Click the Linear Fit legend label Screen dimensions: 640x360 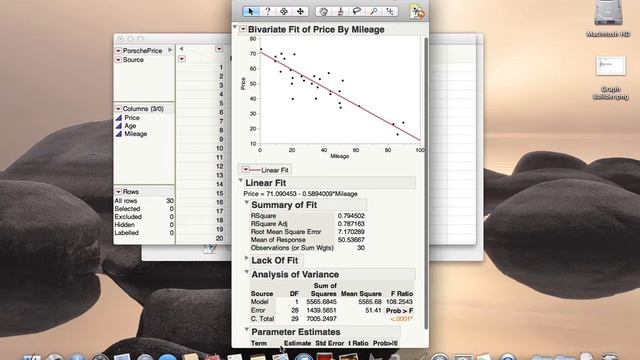[274, 170]
